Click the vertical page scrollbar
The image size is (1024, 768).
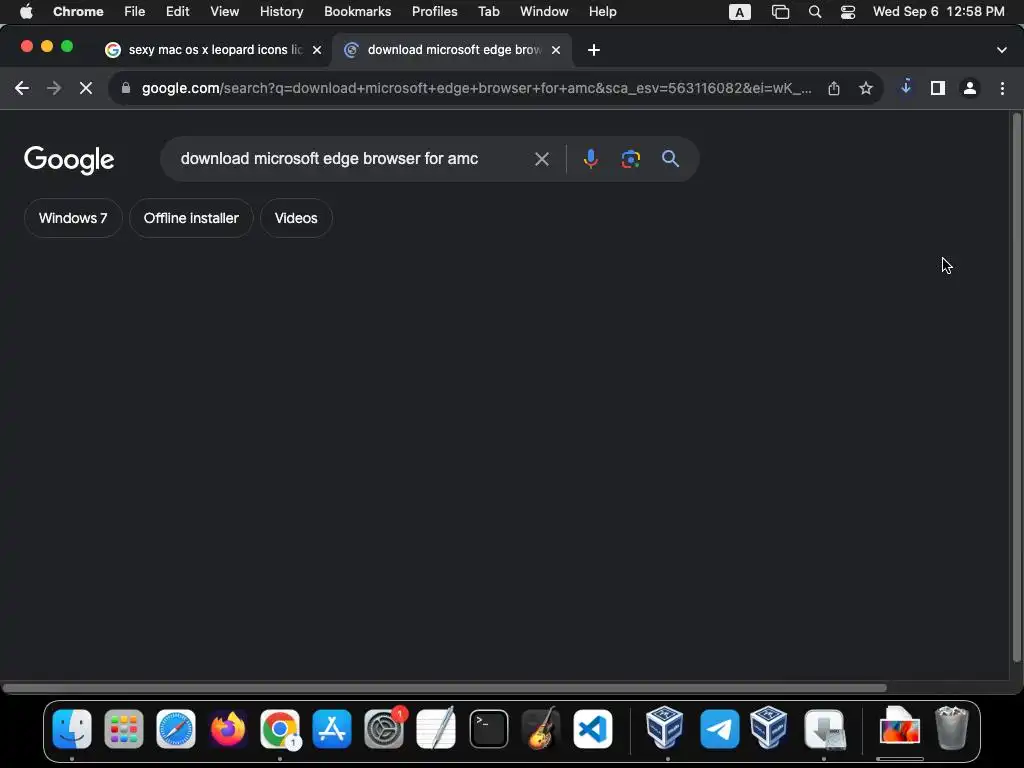tap(1016, 389)
